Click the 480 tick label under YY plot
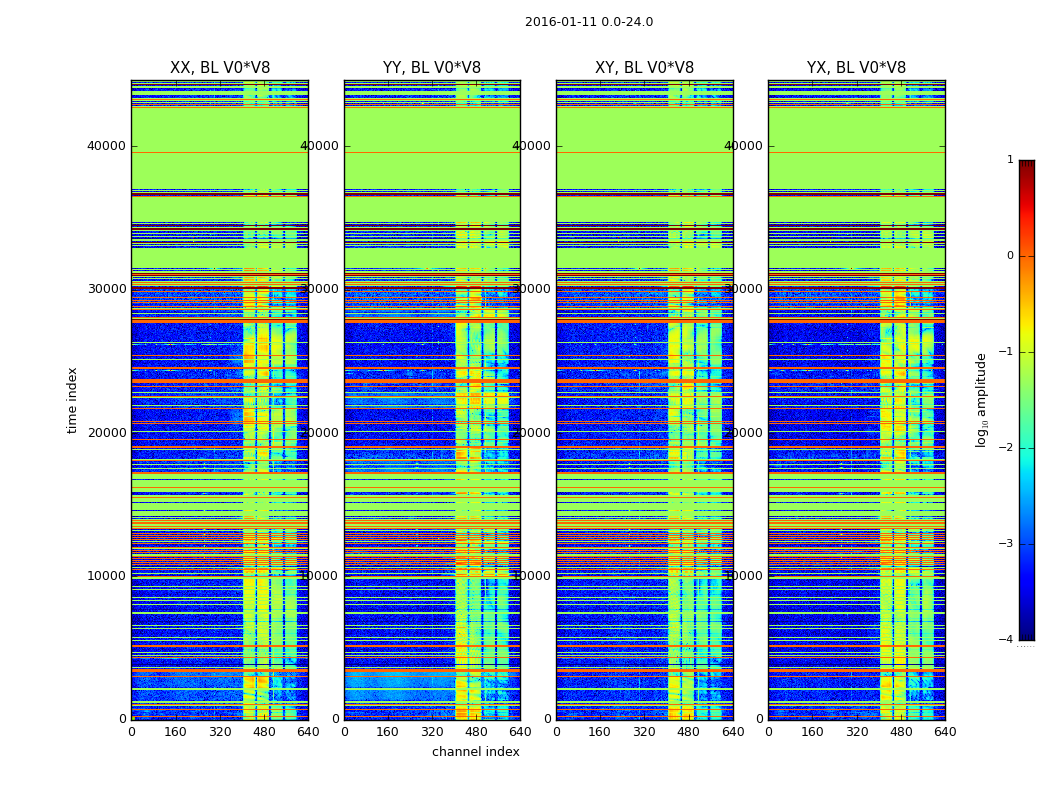1050x800 pixels. pyautogui.click(x=476, y=732)
